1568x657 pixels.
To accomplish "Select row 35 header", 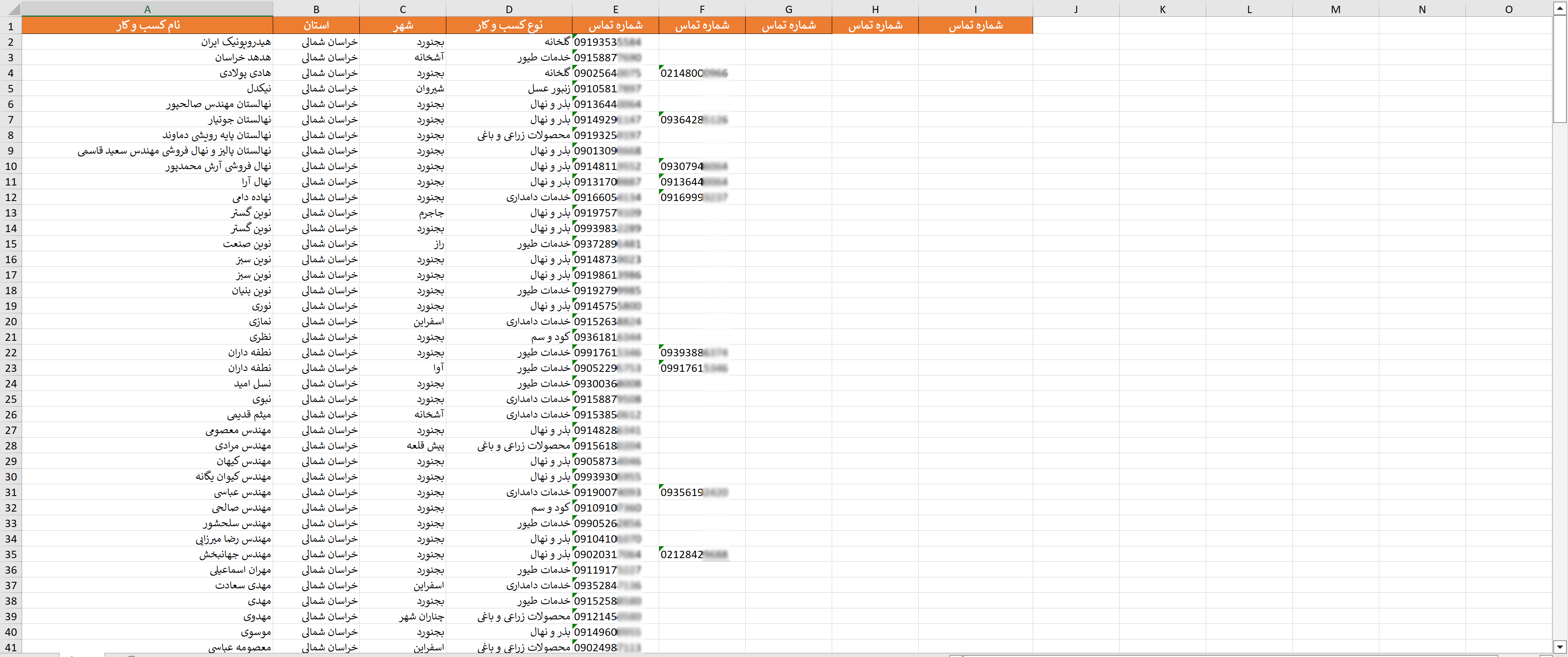I will (11, 554).
